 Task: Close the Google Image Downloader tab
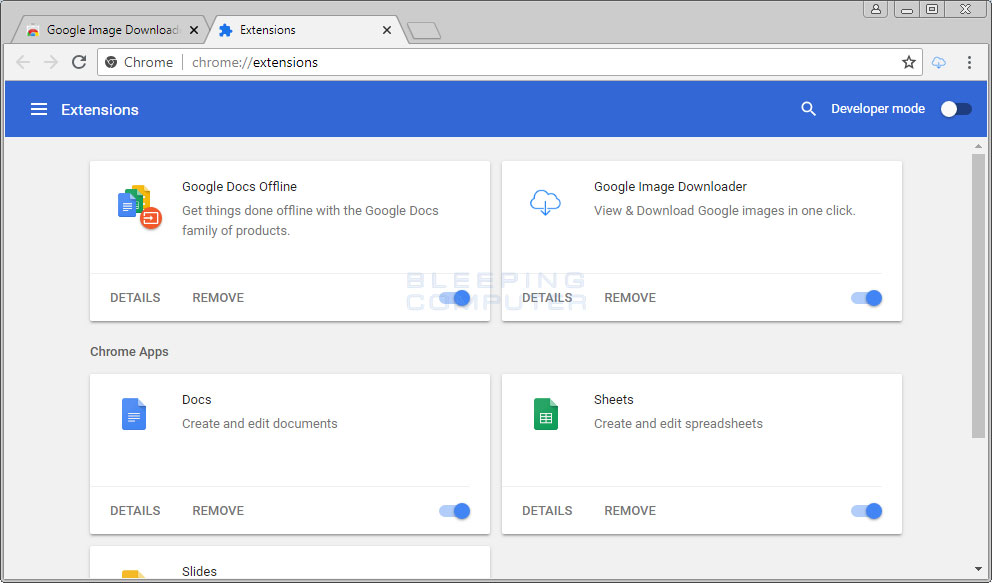tap(194, 30)
